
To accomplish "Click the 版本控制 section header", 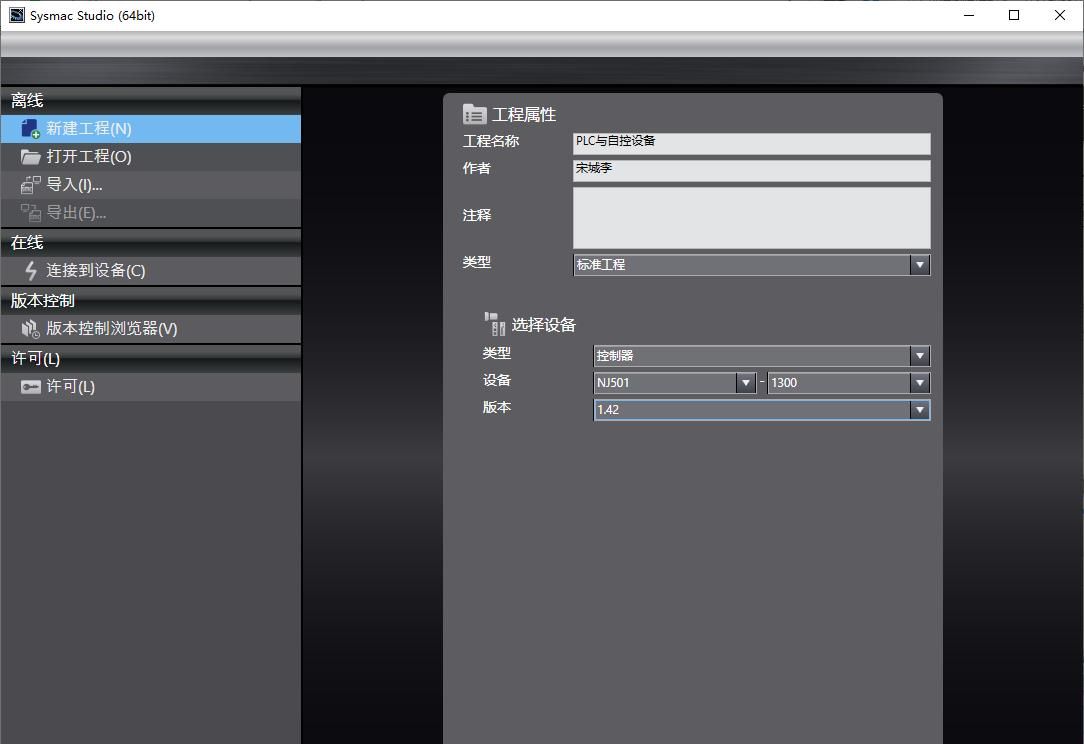I will click(151, 301).
